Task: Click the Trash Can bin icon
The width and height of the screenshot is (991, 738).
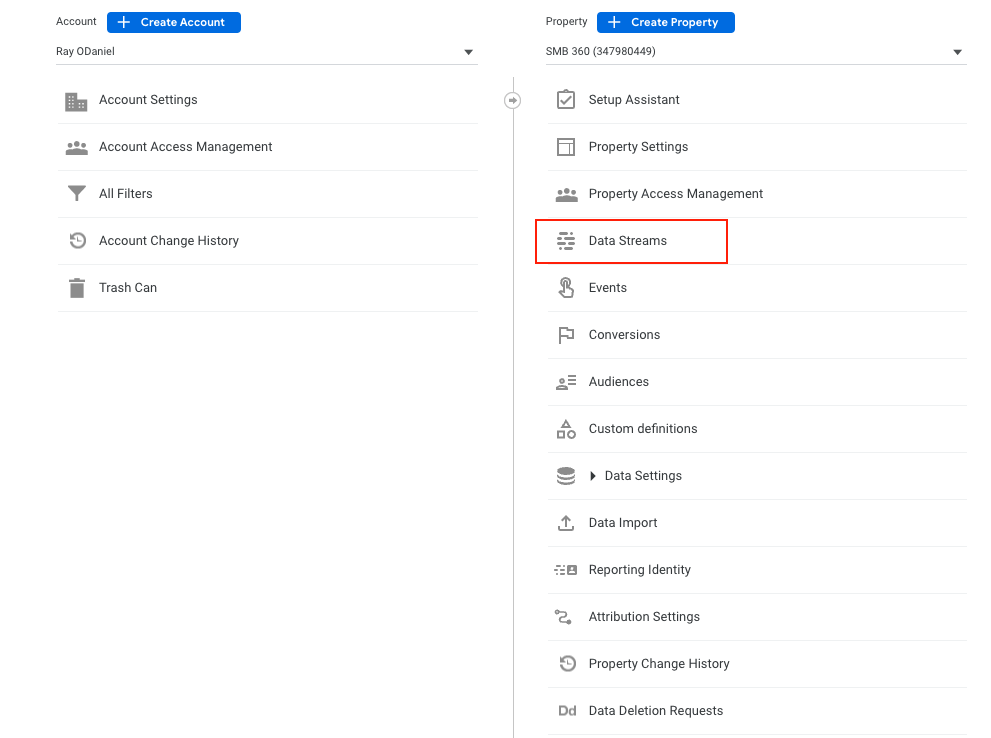Action: [x=76, y=288]
